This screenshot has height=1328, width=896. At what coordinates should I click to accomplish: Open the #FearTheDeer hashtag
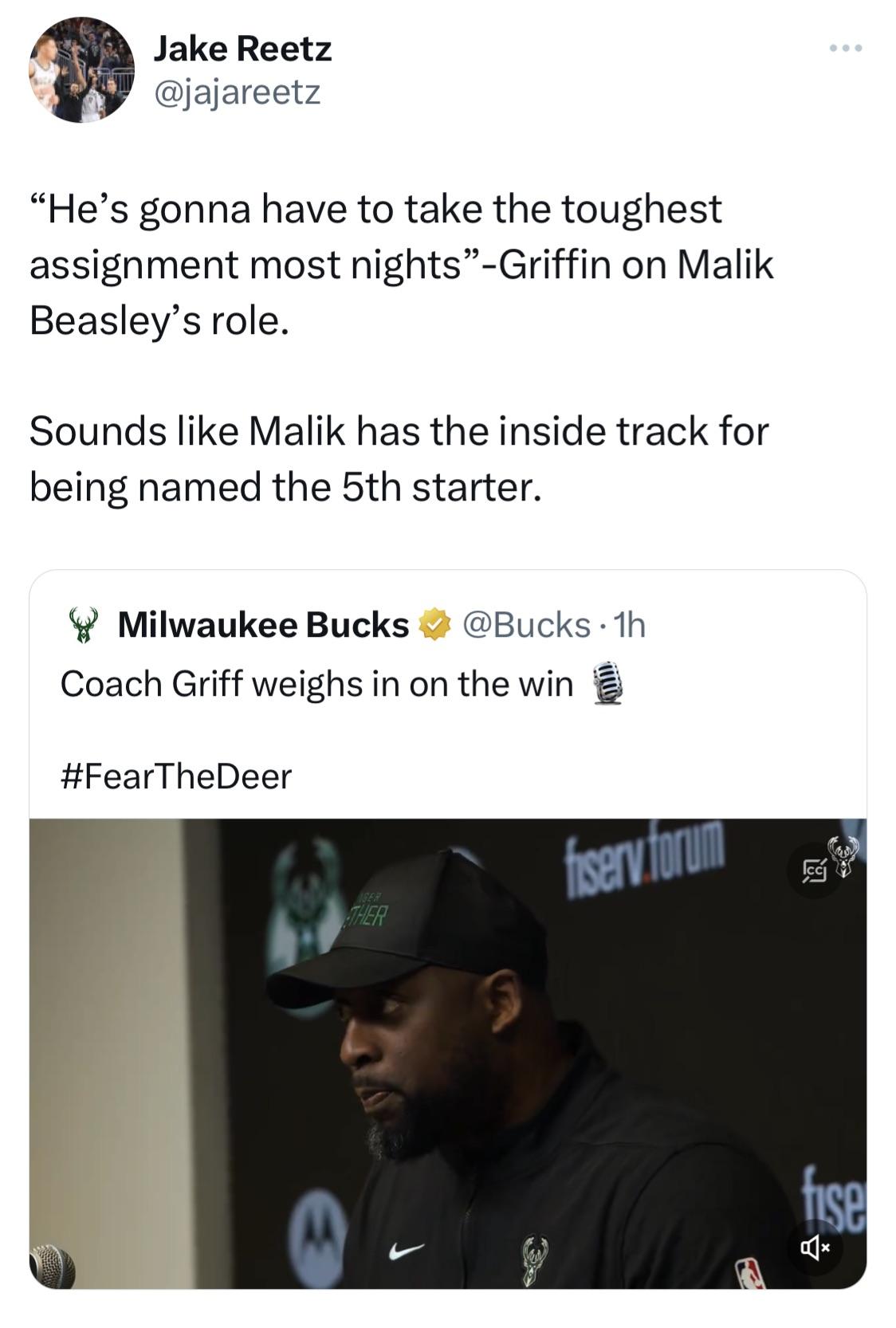[x=176, y=776]
